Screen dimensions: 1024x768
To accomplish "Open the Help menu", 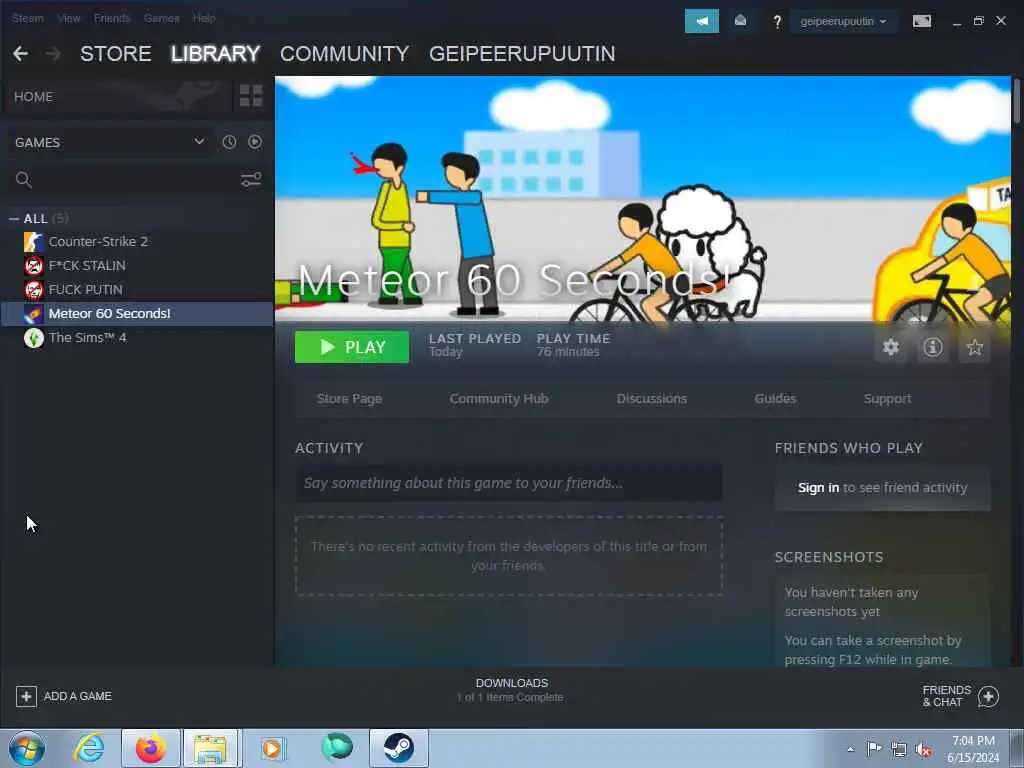I will [204, 18].
